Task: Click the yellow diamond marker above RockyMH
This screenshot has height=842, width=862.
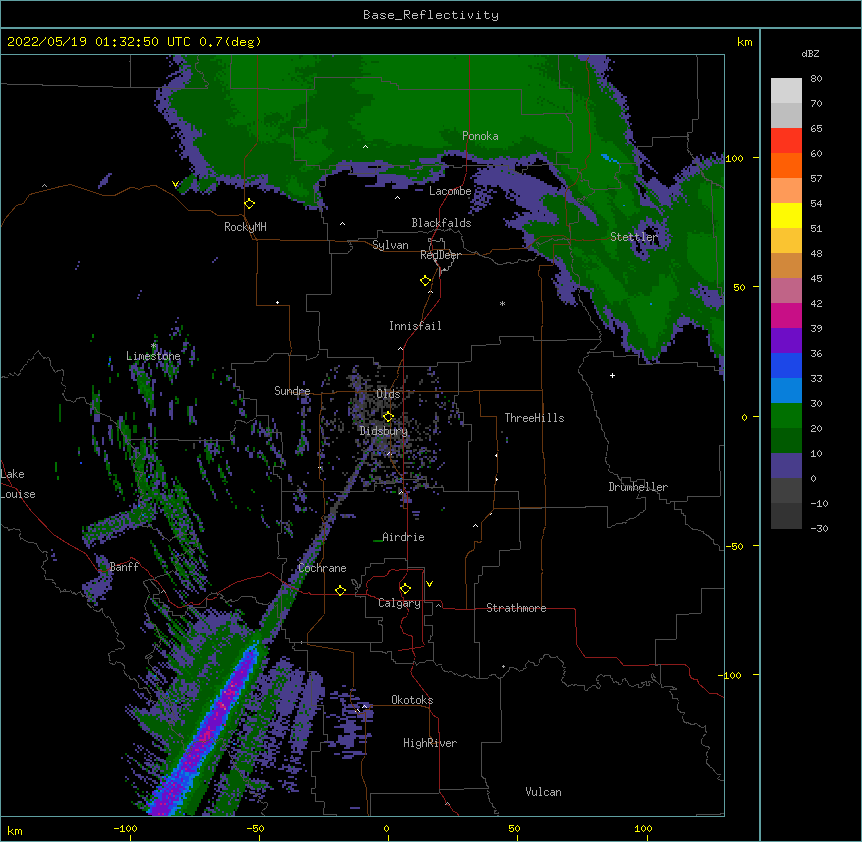Action: (x=250, y=204)
